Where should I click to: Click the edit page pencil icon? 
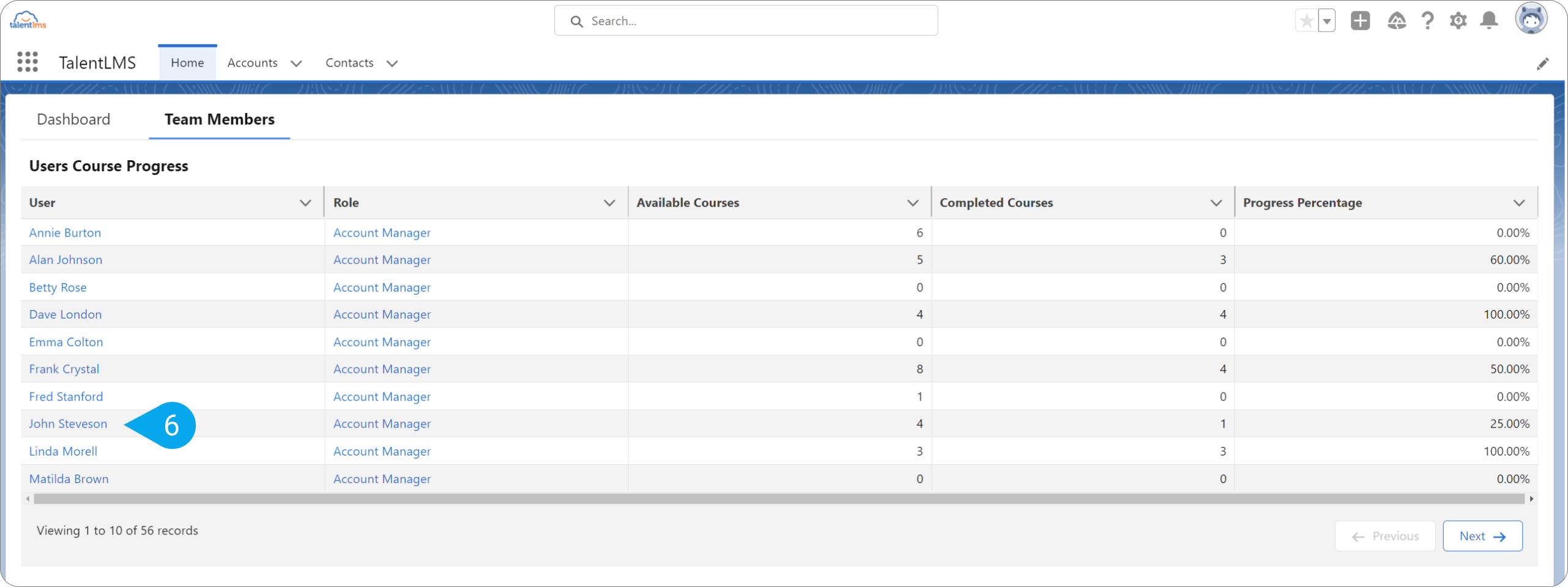click(x=1544, y=64)
